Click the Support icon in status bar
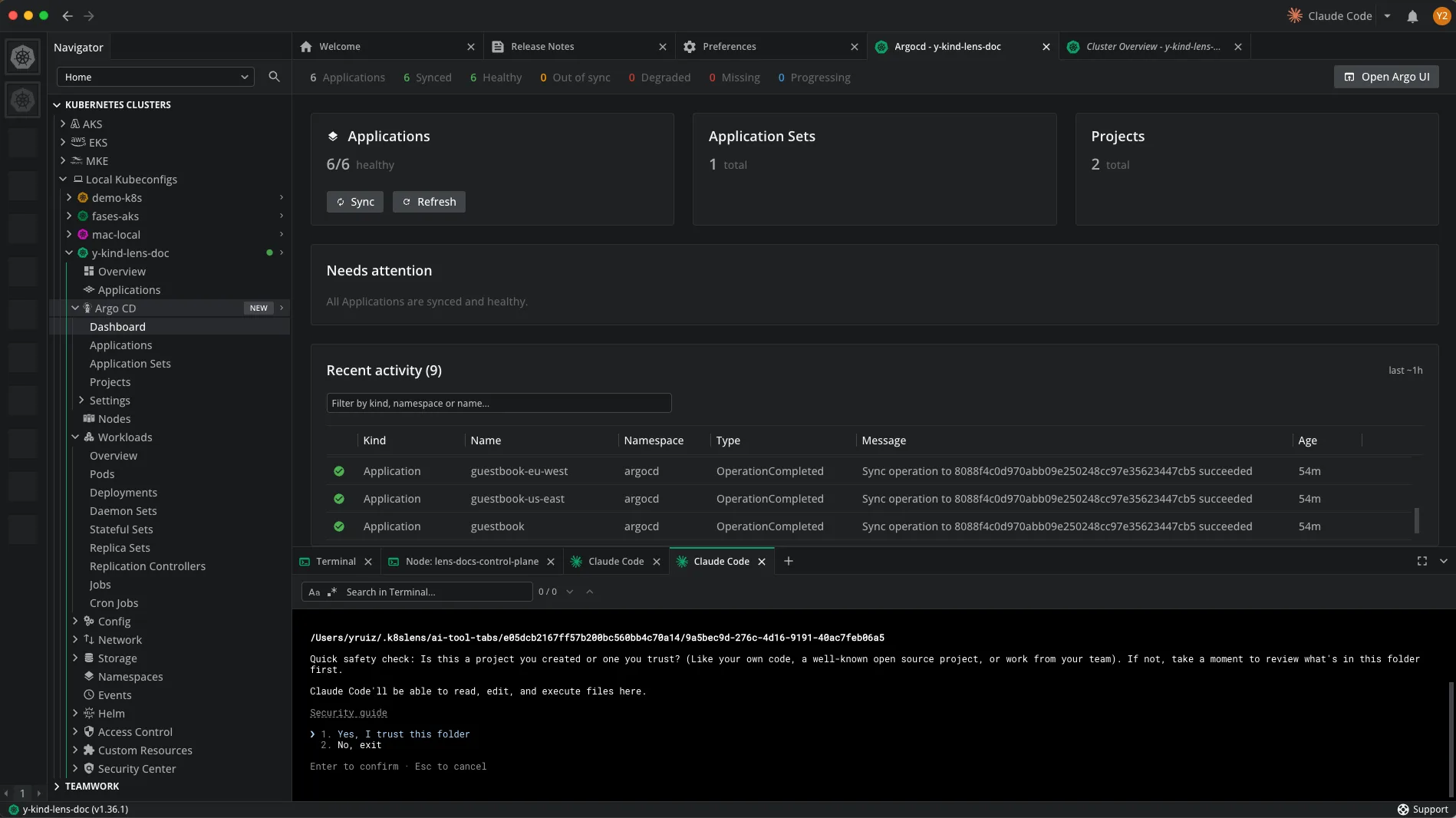Screen dimensions: 1456x818 tap(1403, 810)
